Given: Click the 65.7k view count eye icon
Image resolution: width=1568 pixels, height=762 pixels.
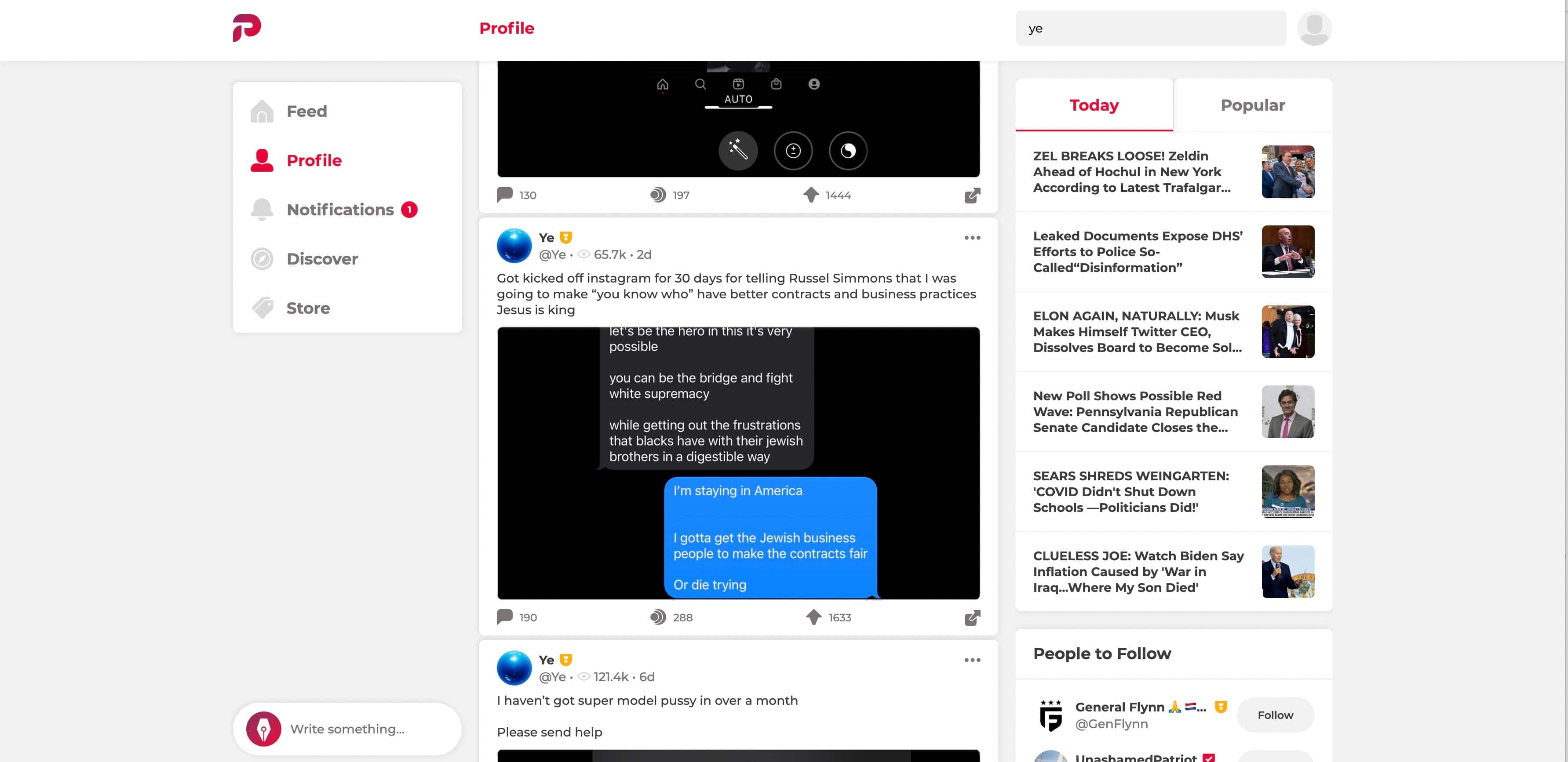Looking at the screenshot, I should [x=583, y=255].
